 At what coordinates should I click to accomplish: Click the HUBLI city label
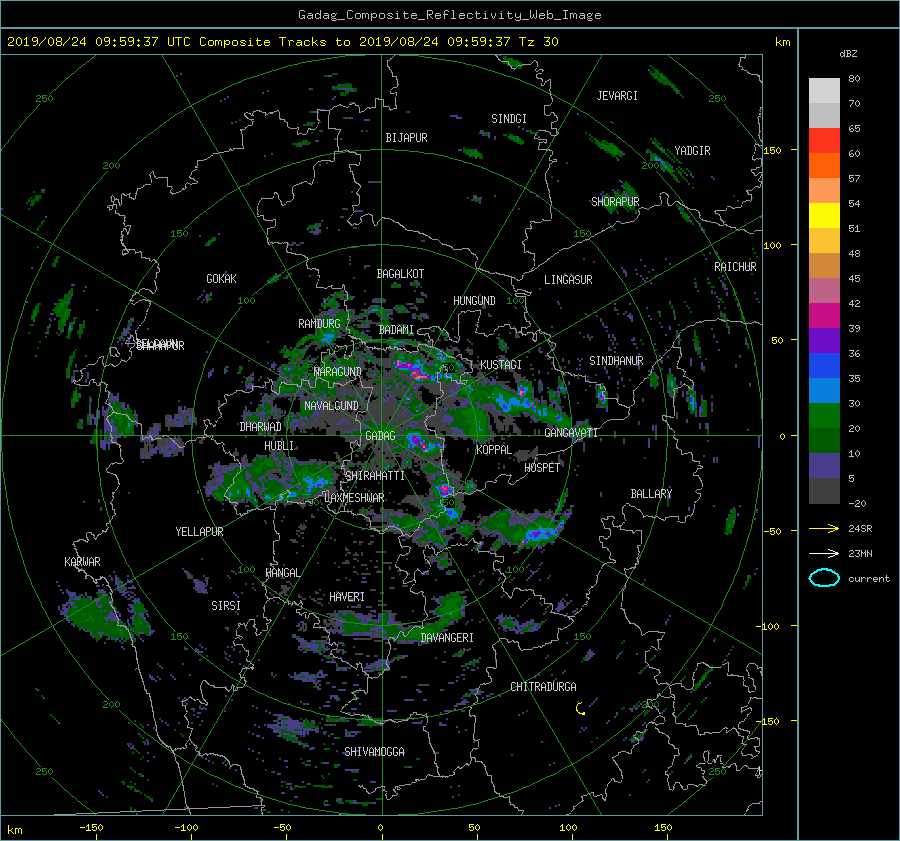point(279,446)
